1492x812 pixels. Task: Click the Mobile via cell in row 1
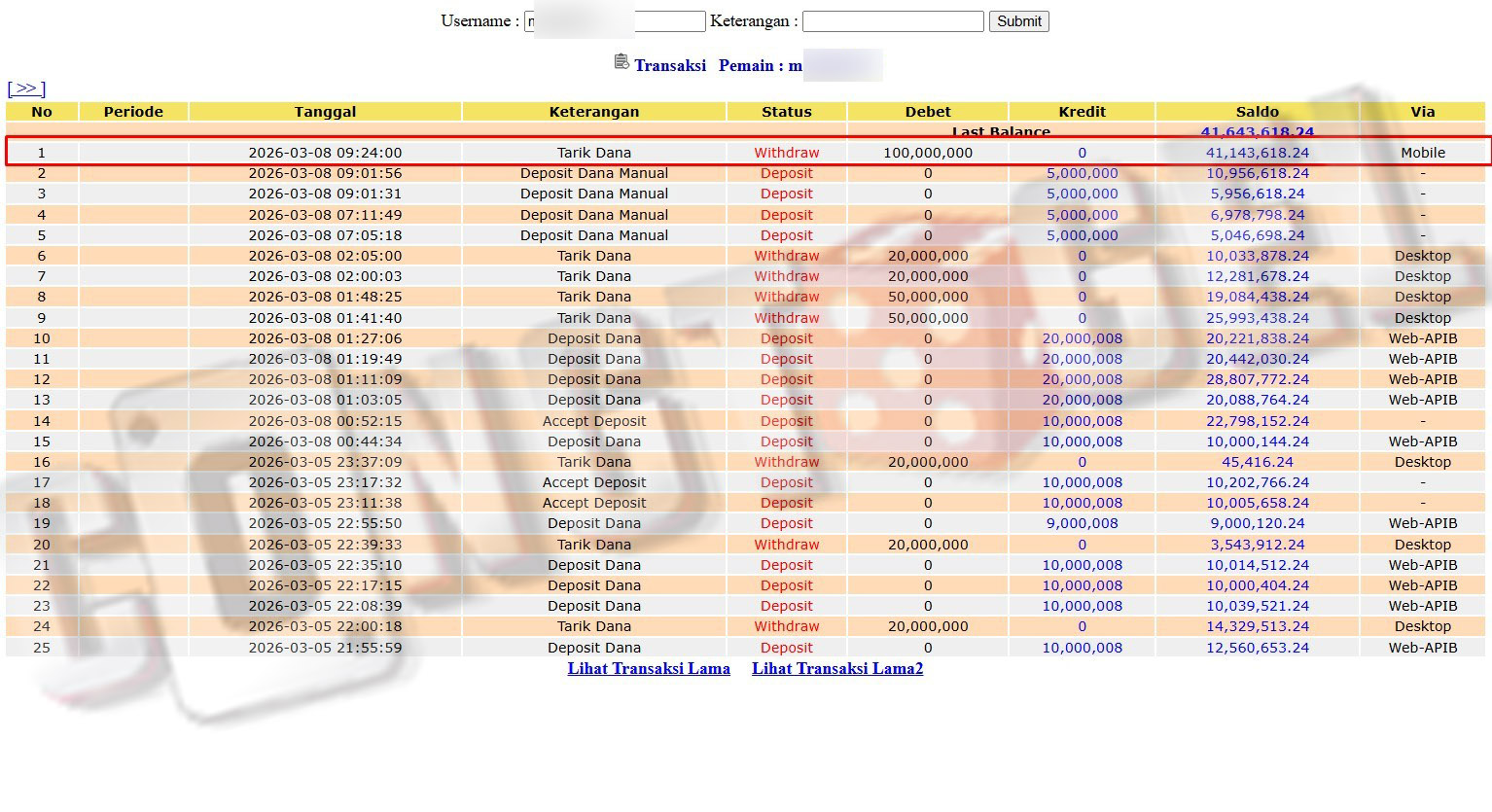coord(1422,153)
